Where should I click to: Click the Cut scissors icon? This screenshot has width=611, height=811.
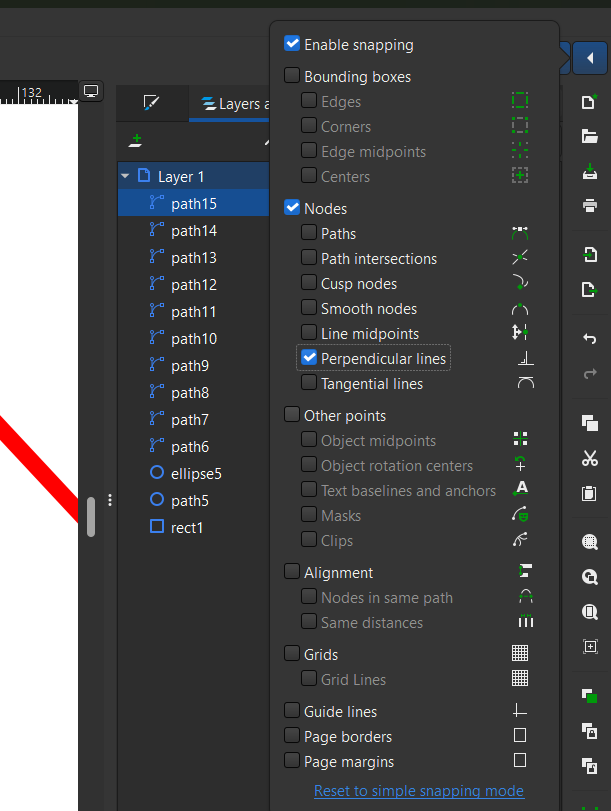point(590,458)
